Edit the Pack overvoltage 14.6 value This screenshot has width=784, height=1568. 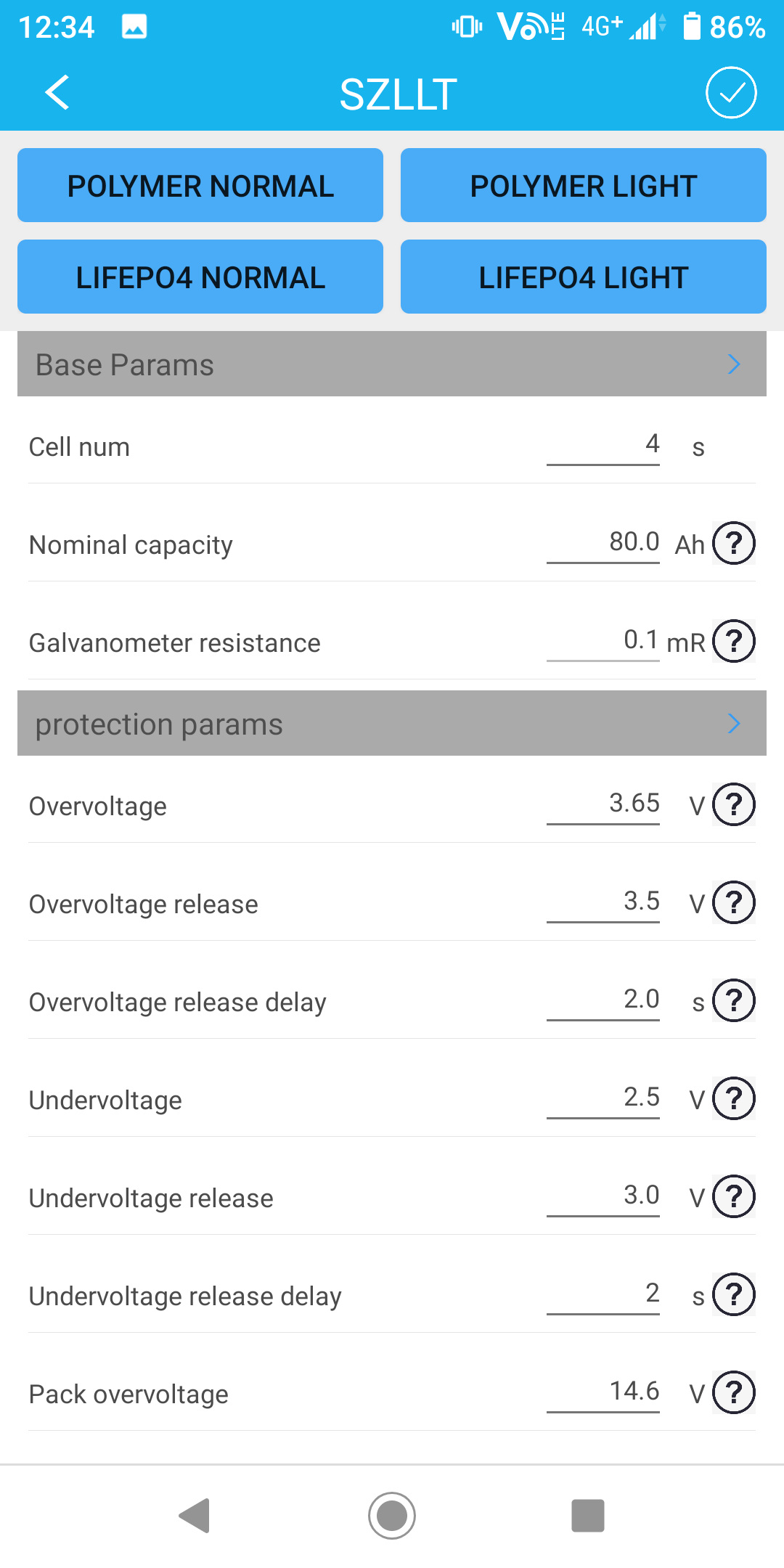(x=603, y=1392)
